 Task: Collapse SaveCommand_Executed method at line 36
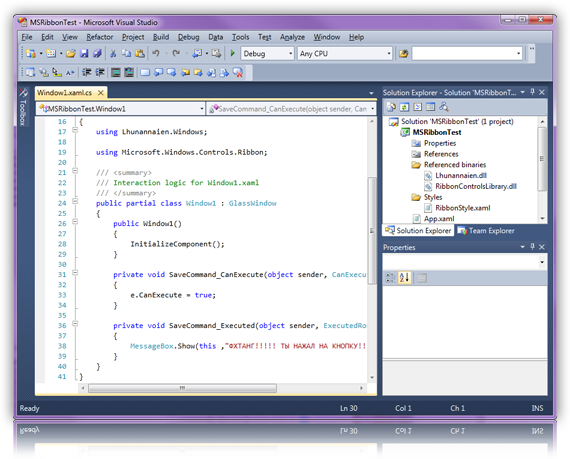pos(75,323)
